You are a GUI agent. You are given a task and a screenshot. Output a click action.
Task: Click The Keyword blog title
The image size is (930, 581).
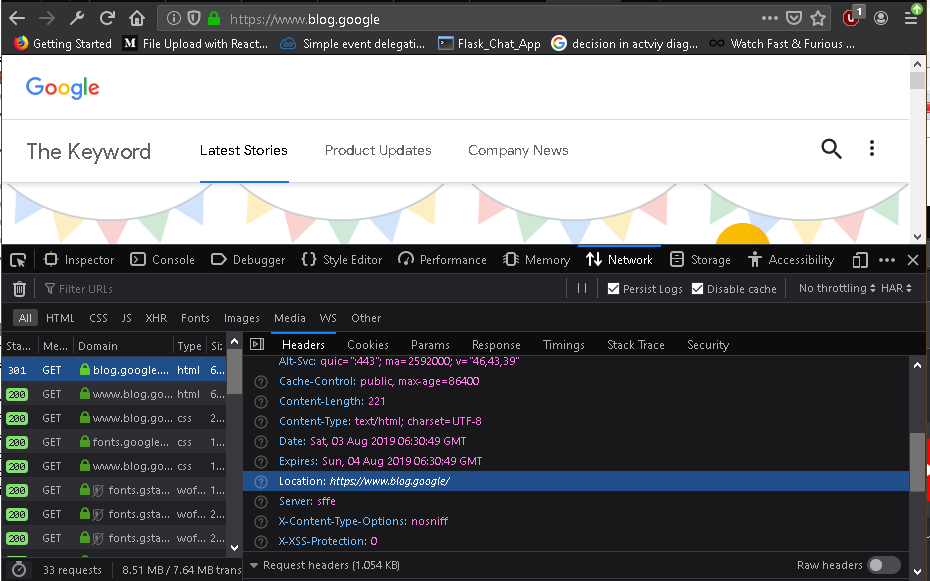88,151
